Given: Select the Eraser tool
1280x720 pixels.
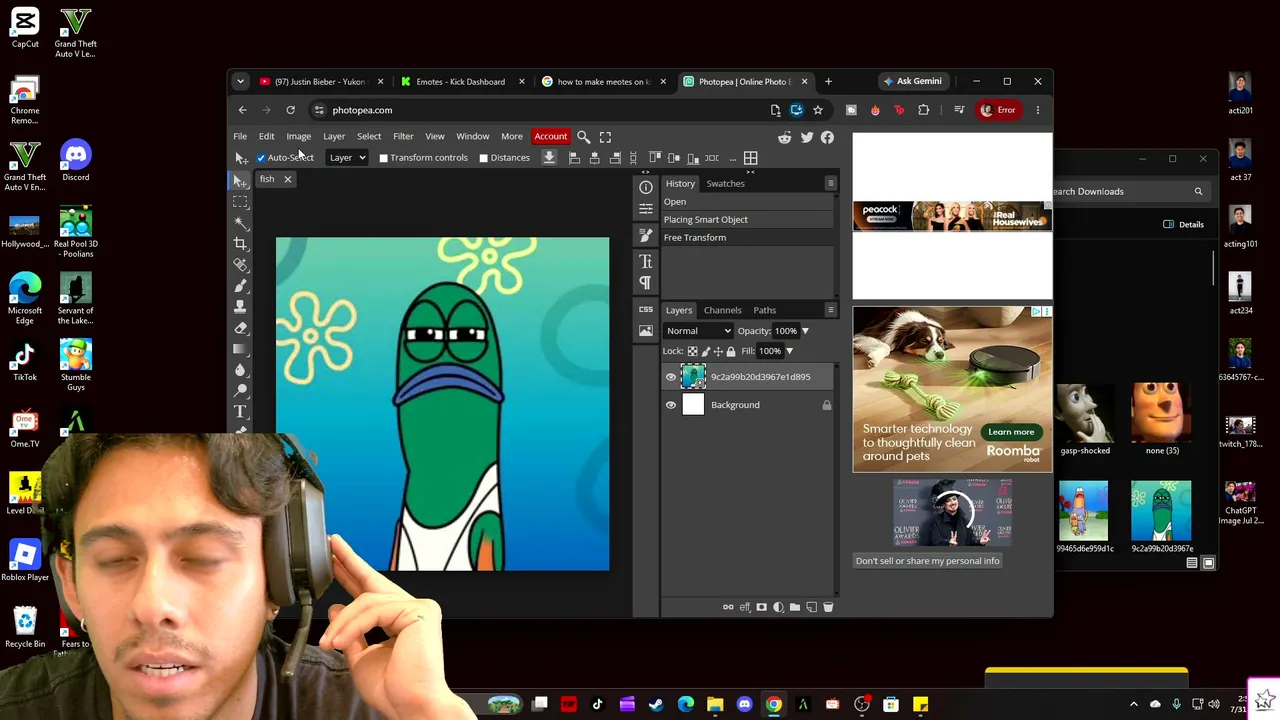Looking at the screenshot, I should (x=241, y=327).
